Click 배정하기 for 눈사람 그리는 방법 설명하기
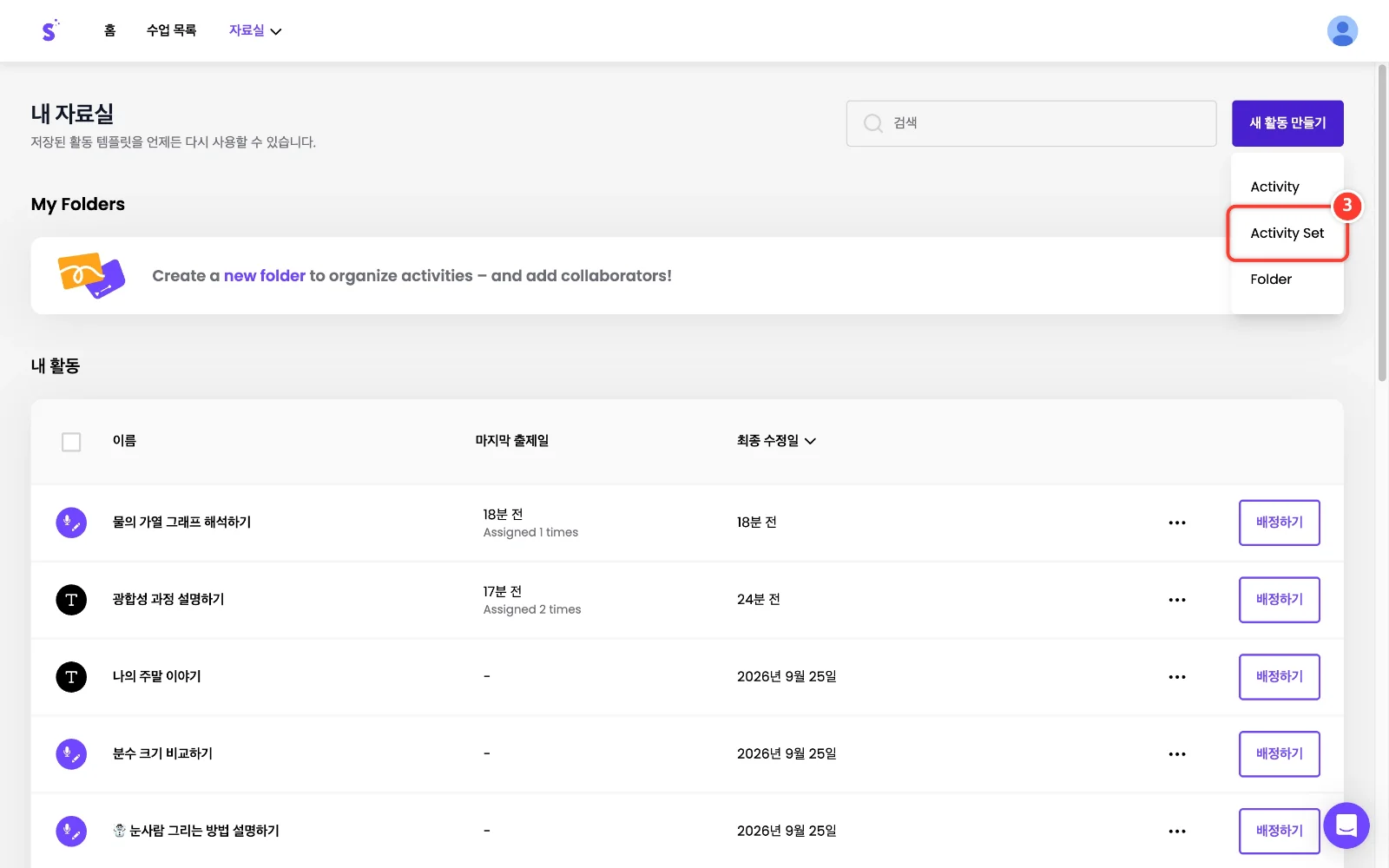Screen dimensions: 1389x868 click(x=1280, y=832)
